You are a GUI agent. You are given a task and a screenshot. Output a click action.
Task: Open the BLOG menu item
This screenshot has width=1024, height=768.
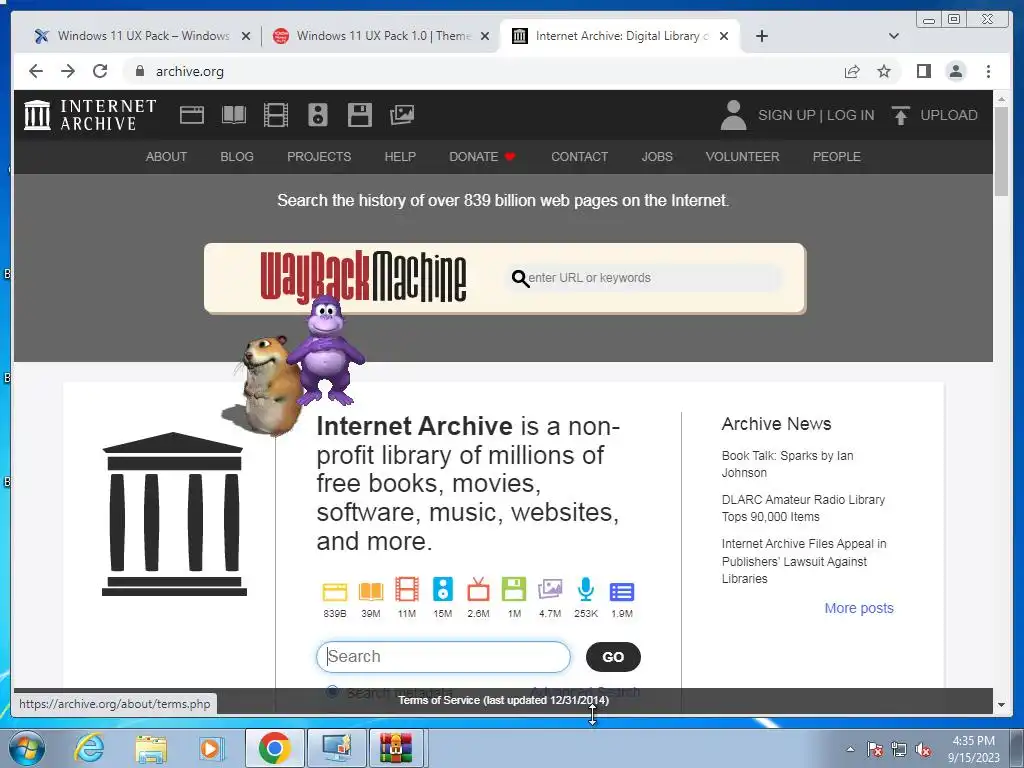[237, 157]
